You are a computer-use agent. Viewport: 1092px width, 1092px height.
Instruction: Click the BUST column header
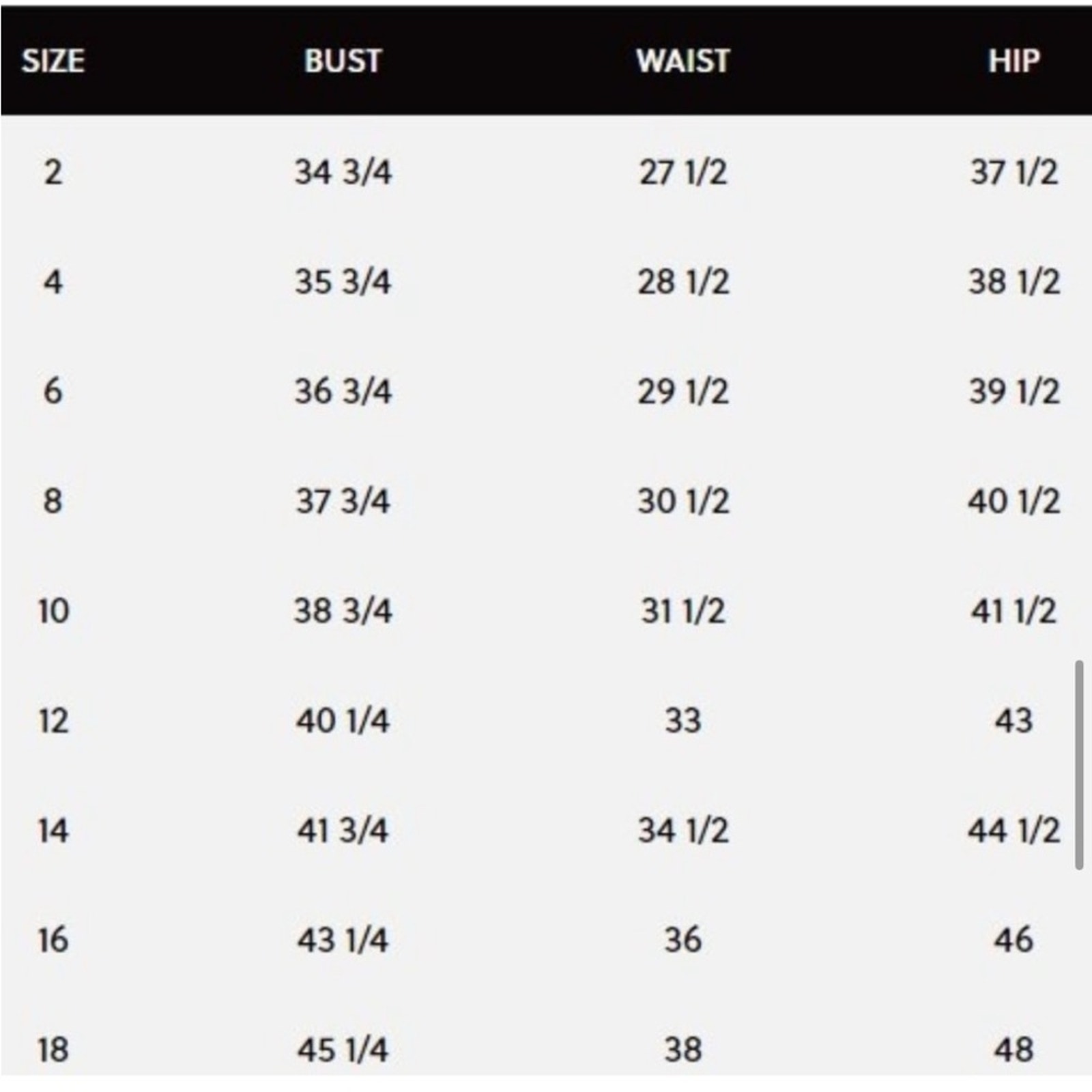click(x=343, y=61)
